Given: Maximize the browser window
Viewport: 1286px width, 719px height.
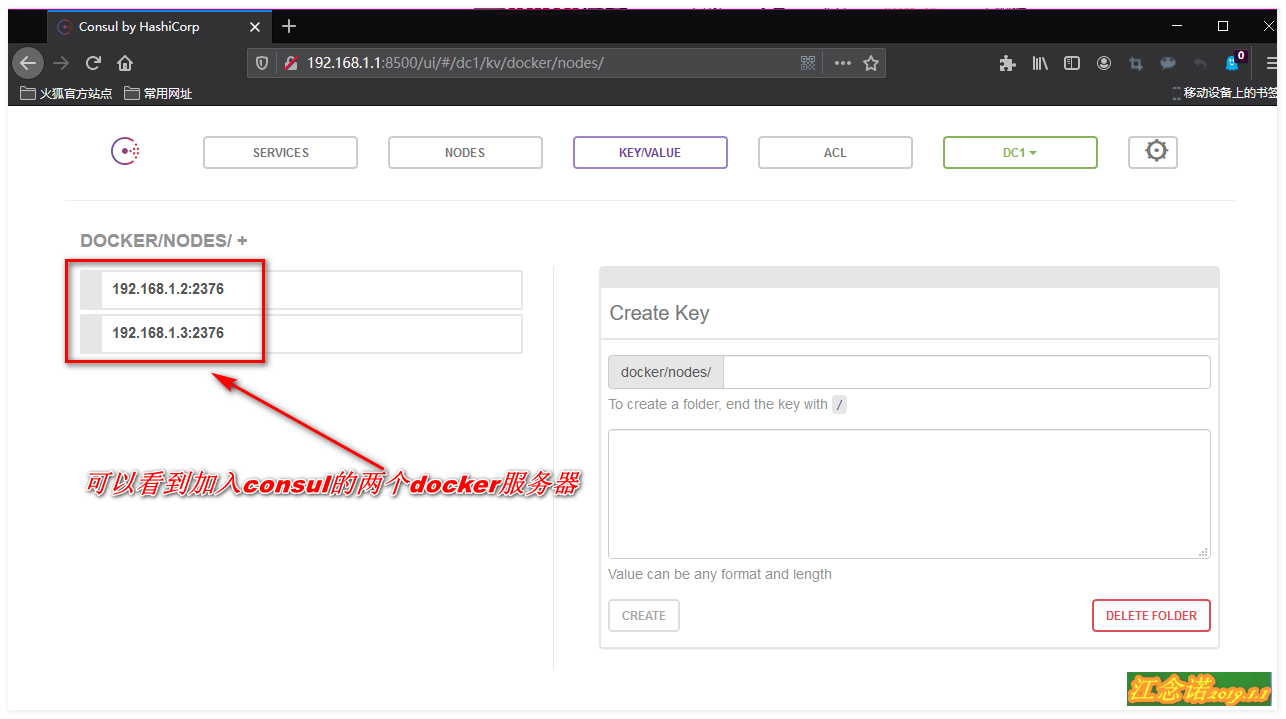Looking at the screenshot, I should [1222, 26].
